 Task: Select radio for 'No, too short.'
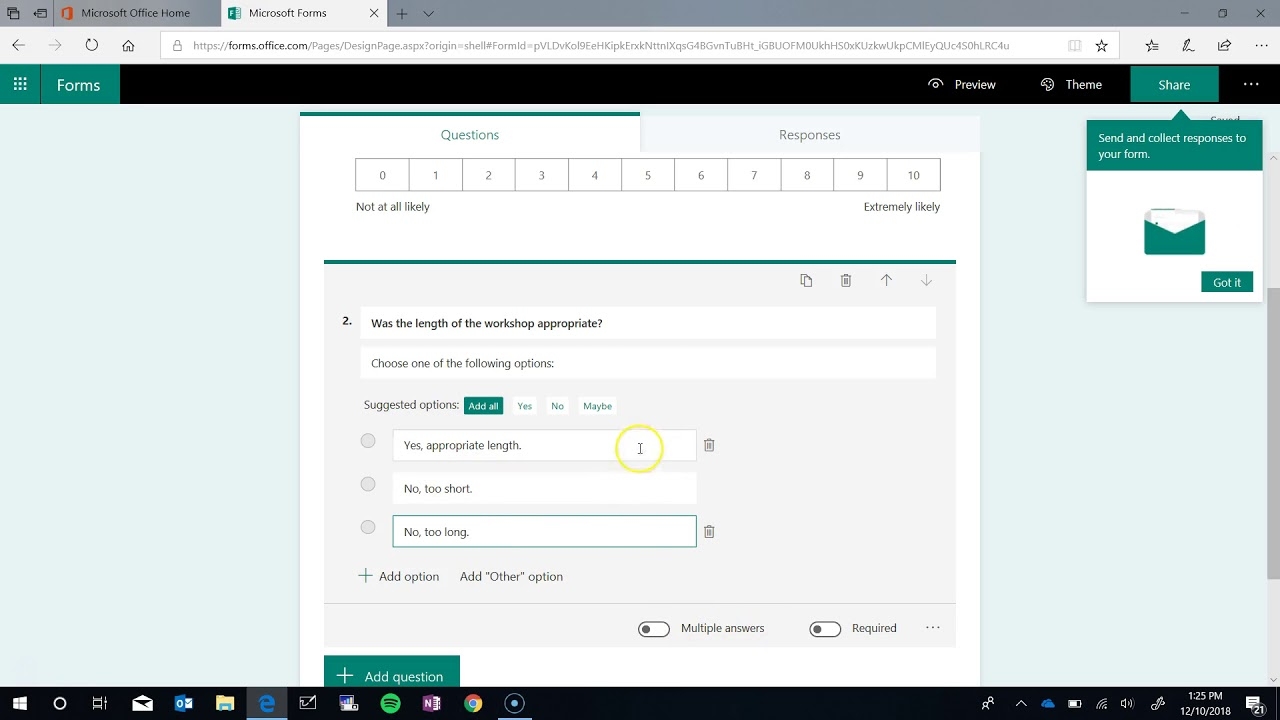click(368, 484)
